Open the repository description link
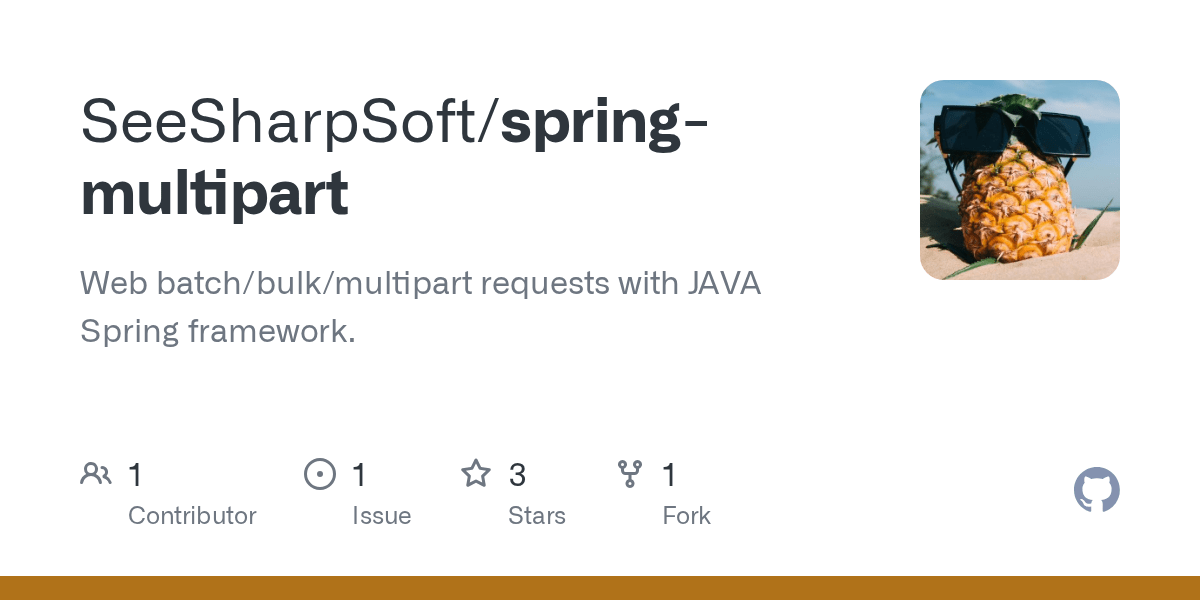Viewport: 1200px width, 600px height. tap(420, 306)
